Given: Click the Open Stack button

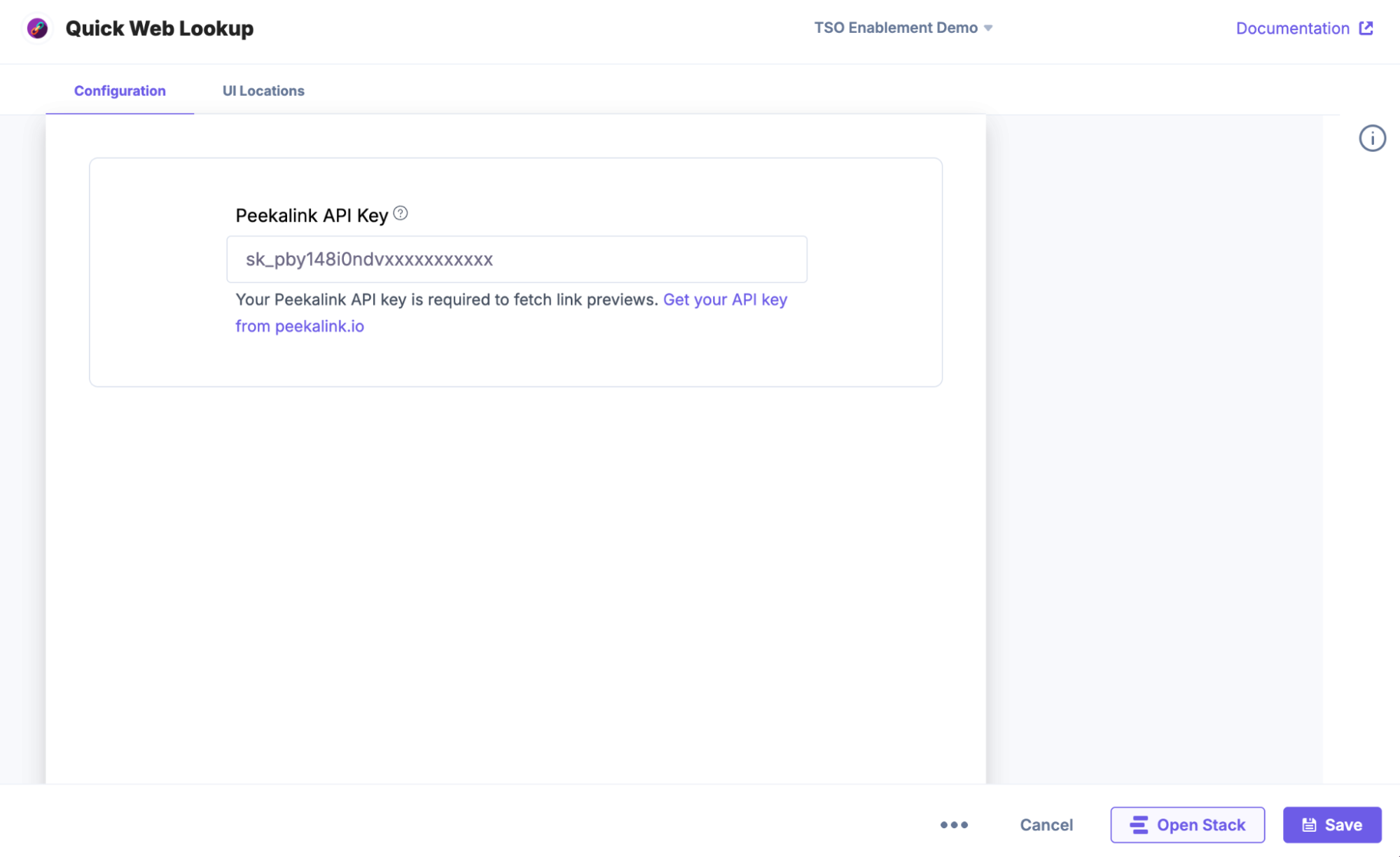Looking at the screenshot, I should 1187,825.
